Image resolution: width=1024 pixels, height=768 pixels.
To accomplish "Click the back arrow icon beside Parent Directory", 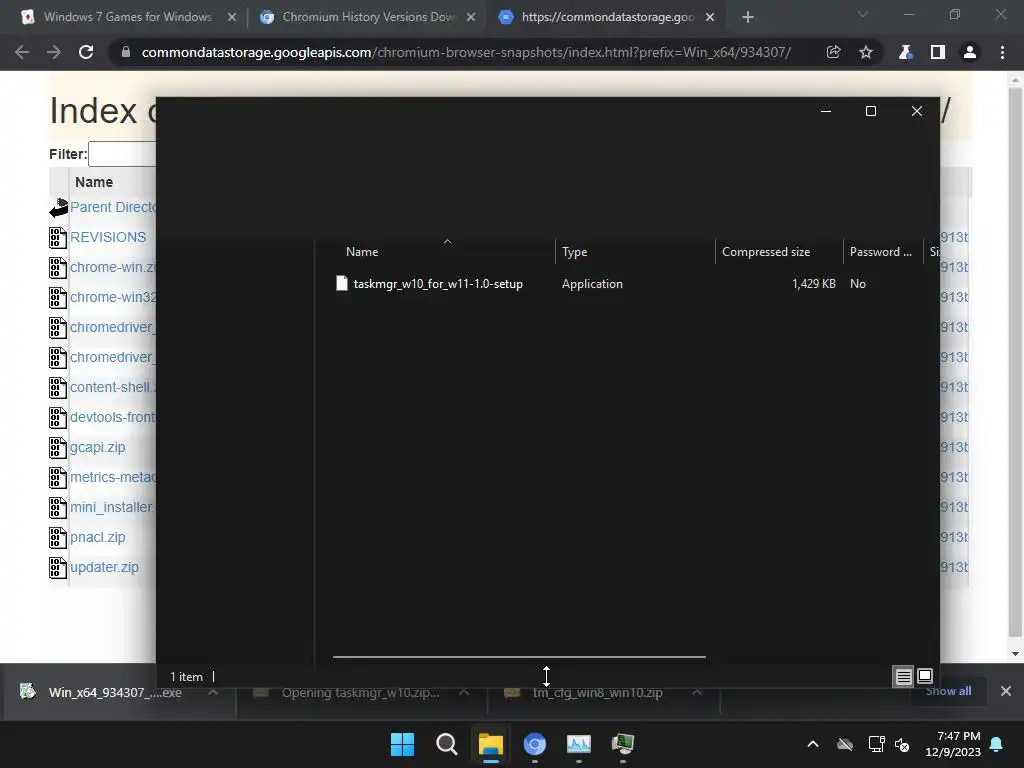I will 58,207.
